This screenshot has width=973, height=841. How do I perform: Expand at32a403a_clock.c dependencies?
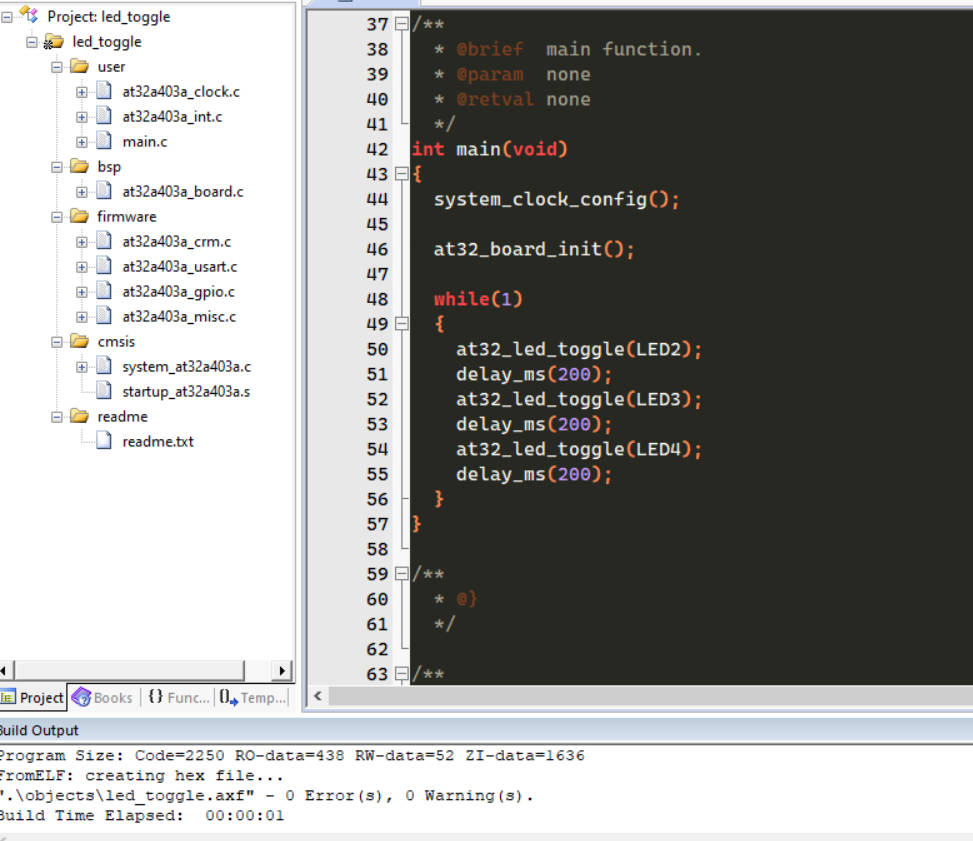point(81,92)
